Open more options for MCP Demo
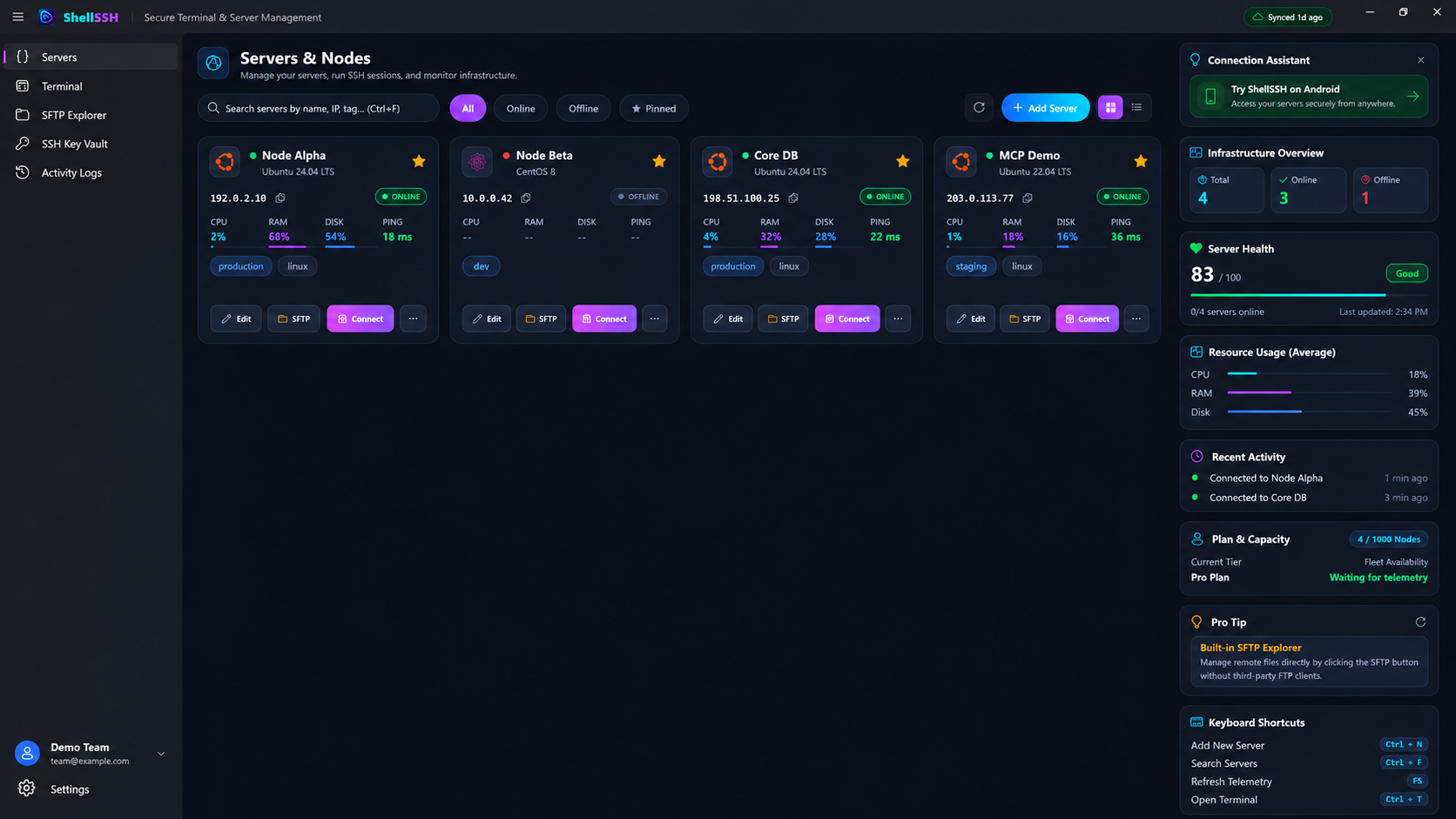 1136,319
